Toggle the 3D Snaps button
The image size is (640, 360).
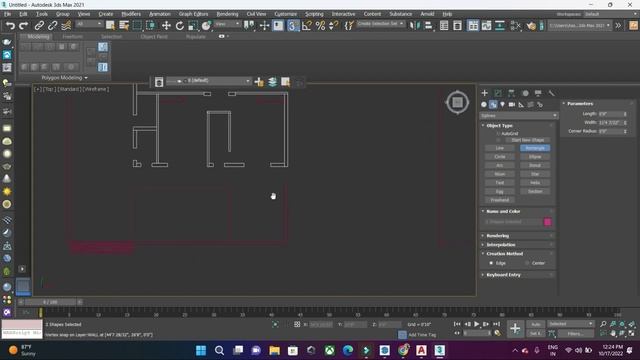tap(292, 26)
